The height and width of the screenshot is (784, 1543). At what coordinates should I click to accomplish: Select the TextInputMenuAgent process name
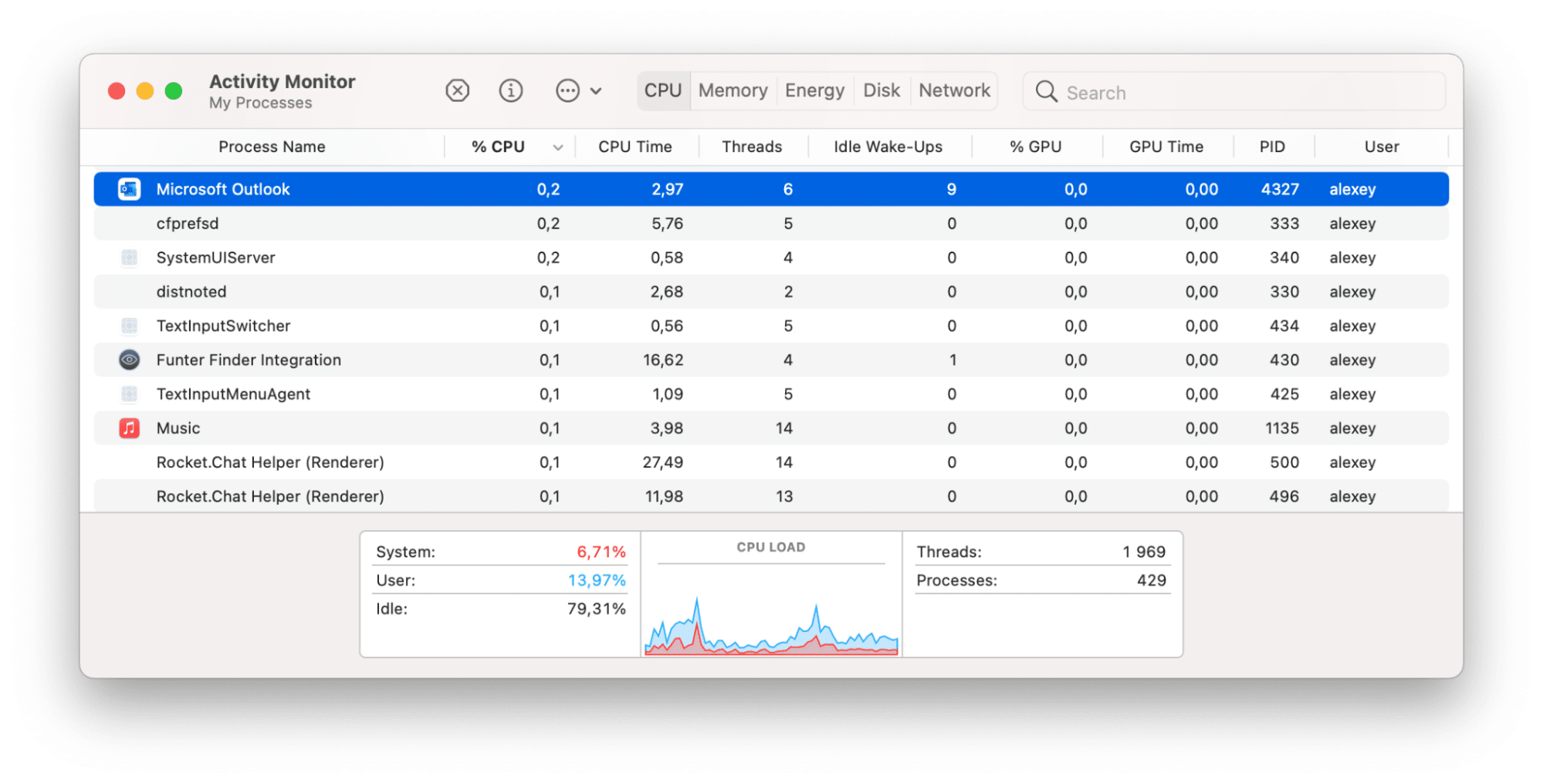233,394
